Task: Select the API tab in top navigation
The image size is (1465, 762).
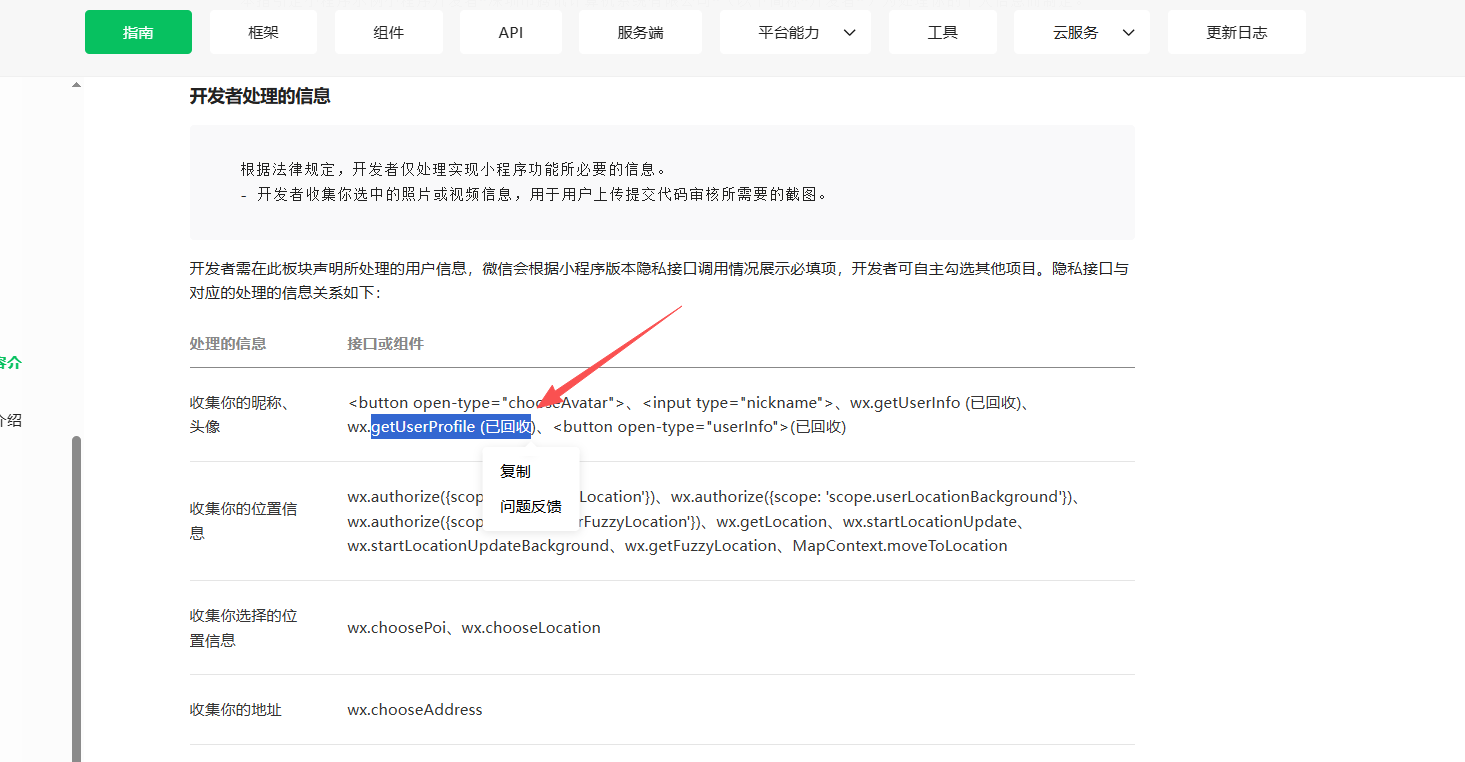Action: coord(510,32)
